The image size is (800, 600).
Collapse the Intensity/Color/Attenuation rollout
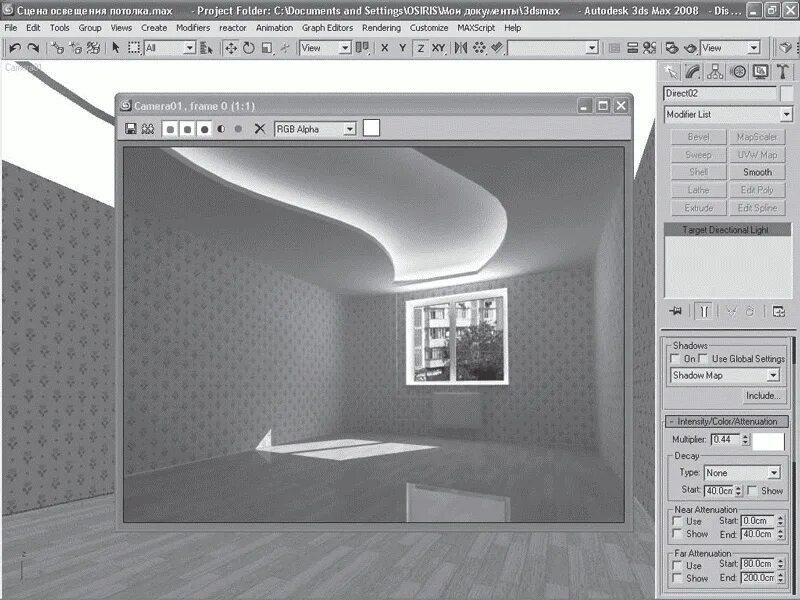point(727,421)
